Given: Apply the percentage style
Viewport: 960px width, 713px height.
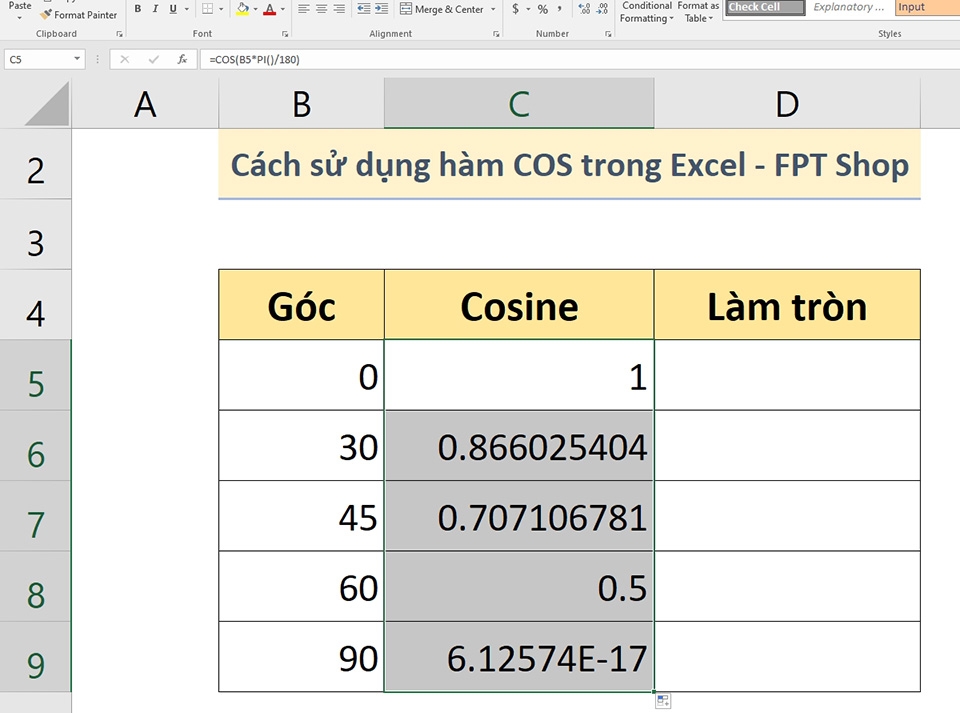Looking at the screenshot, I should click(541, 8).
